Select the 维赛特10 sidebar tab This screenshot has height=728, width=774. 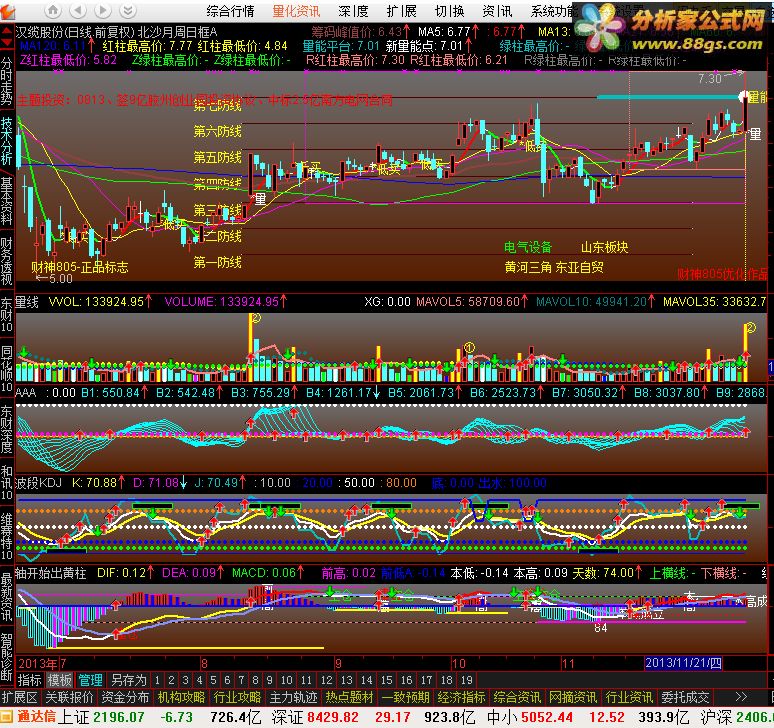click(x=6, y=536)
